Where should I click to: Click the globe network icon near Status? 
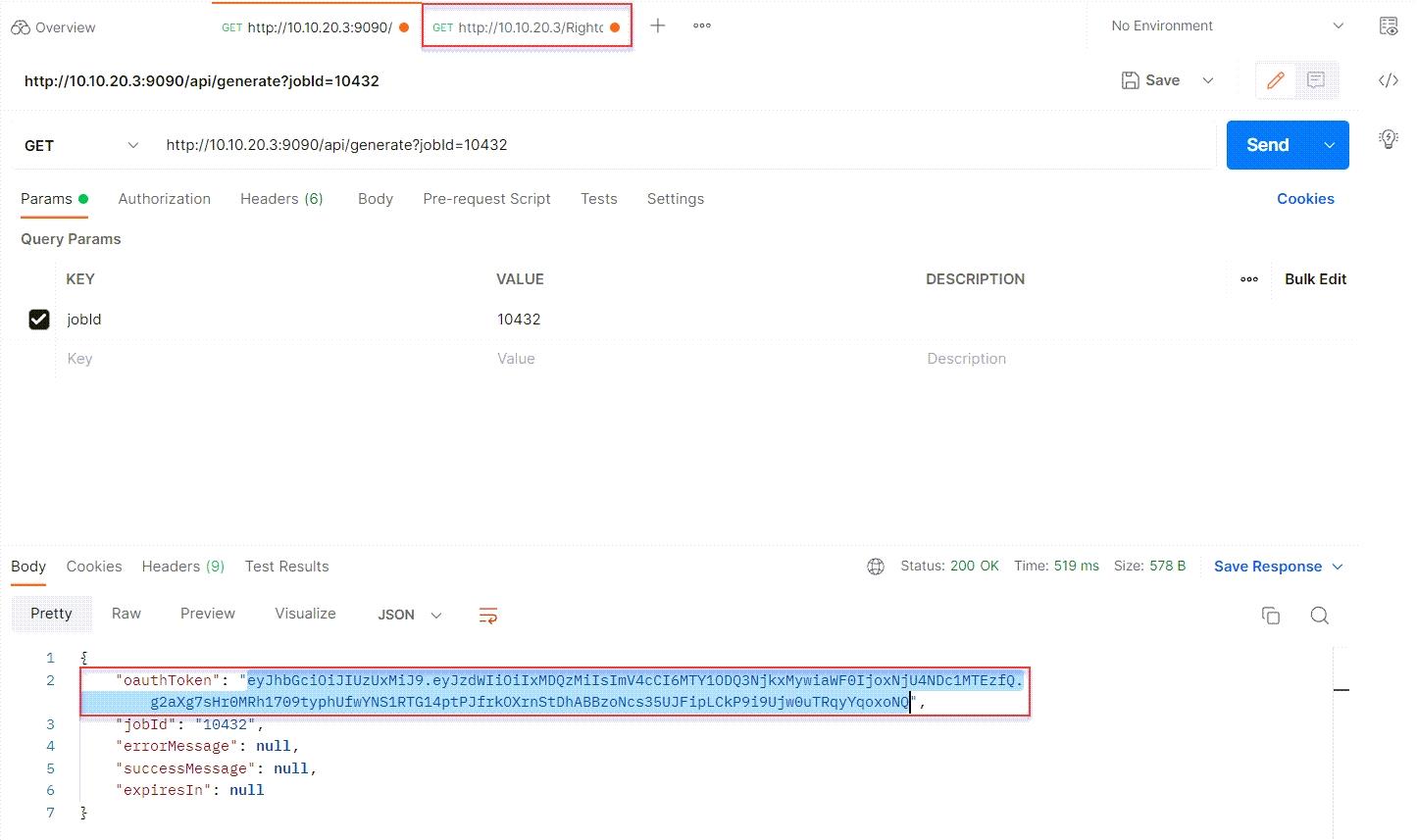click(x=876, y=567)
